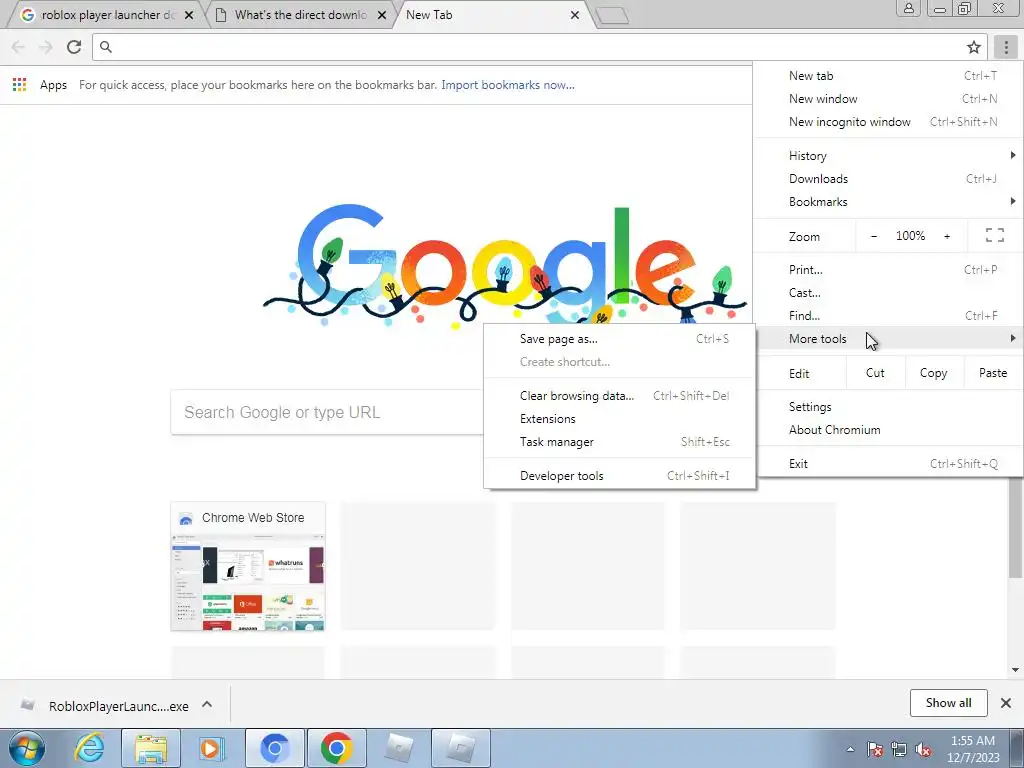
Task: Choose Print... in the menu
Action: point(888,270)
